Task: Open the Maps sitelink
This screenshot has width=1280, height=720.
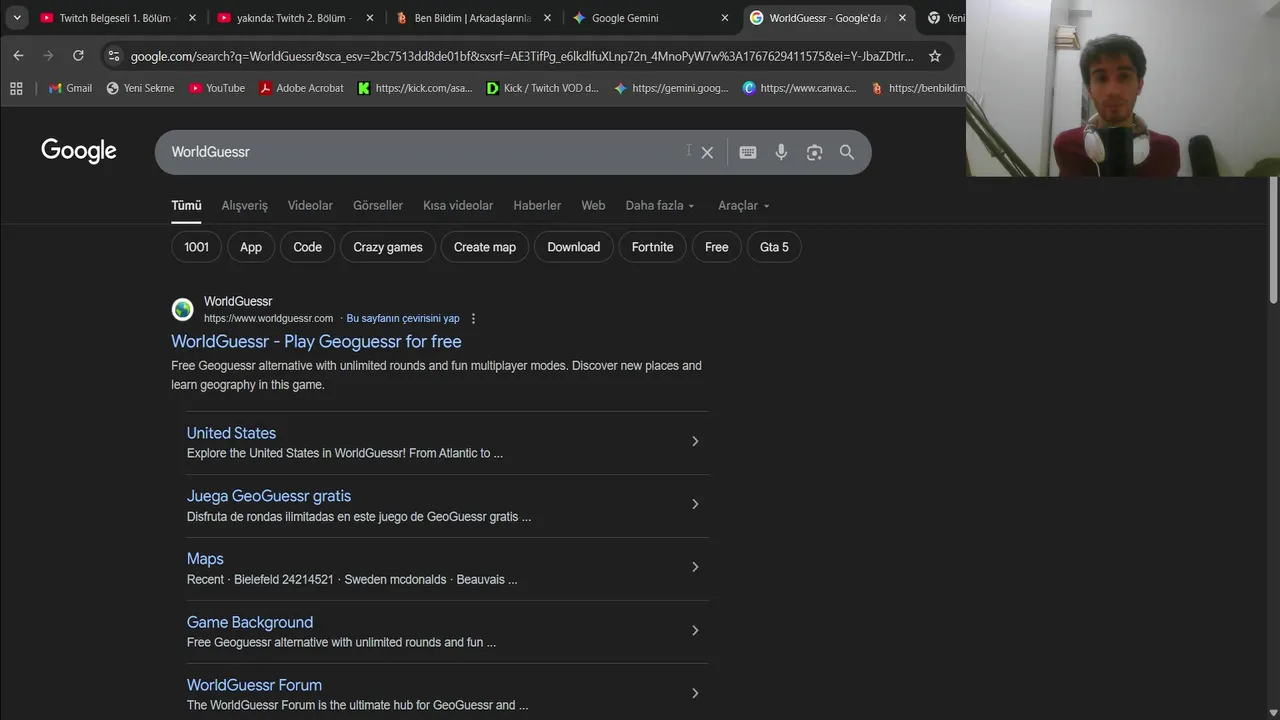Action: point(205,559)
